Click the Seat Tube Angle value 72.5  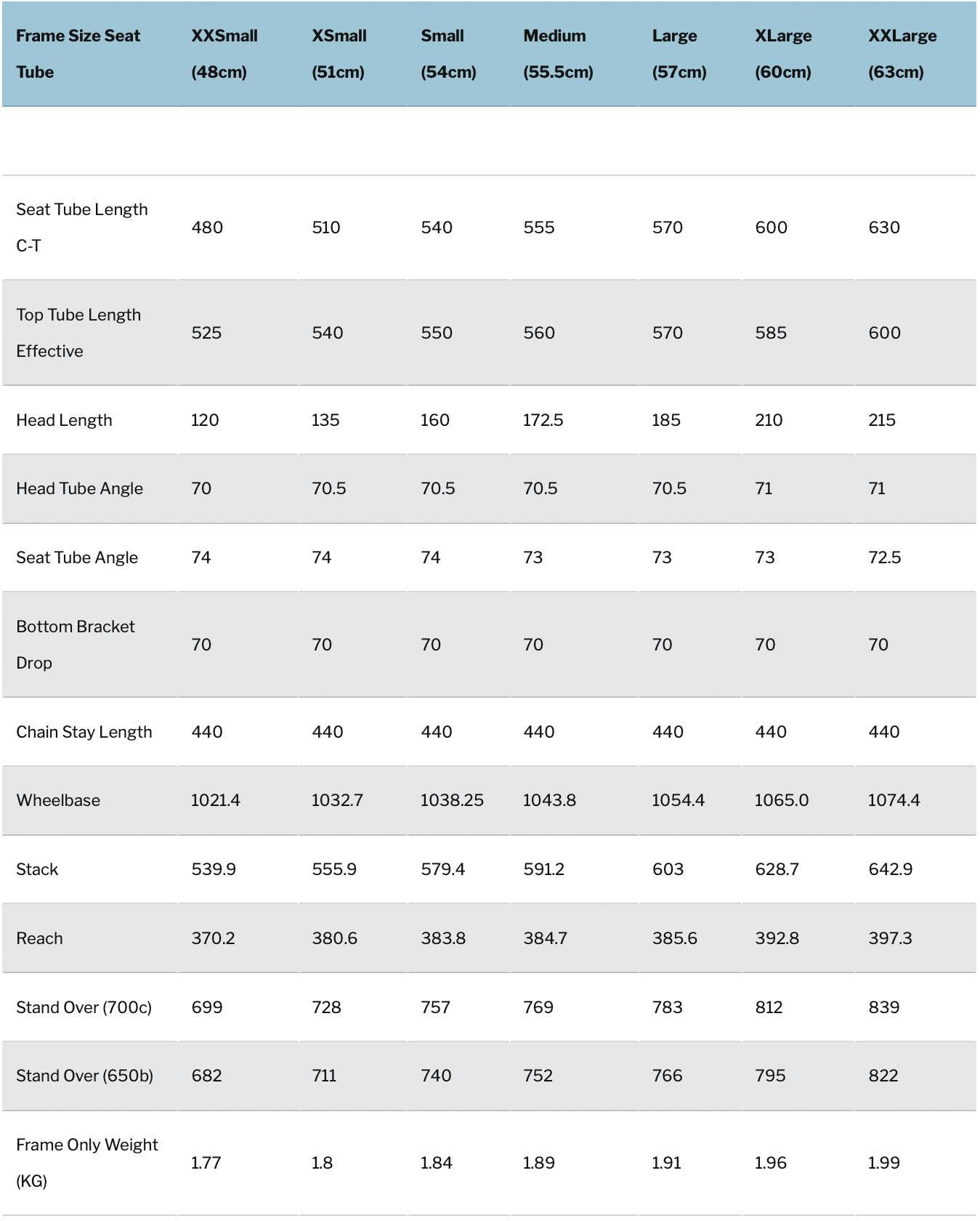tap(884, 557)
